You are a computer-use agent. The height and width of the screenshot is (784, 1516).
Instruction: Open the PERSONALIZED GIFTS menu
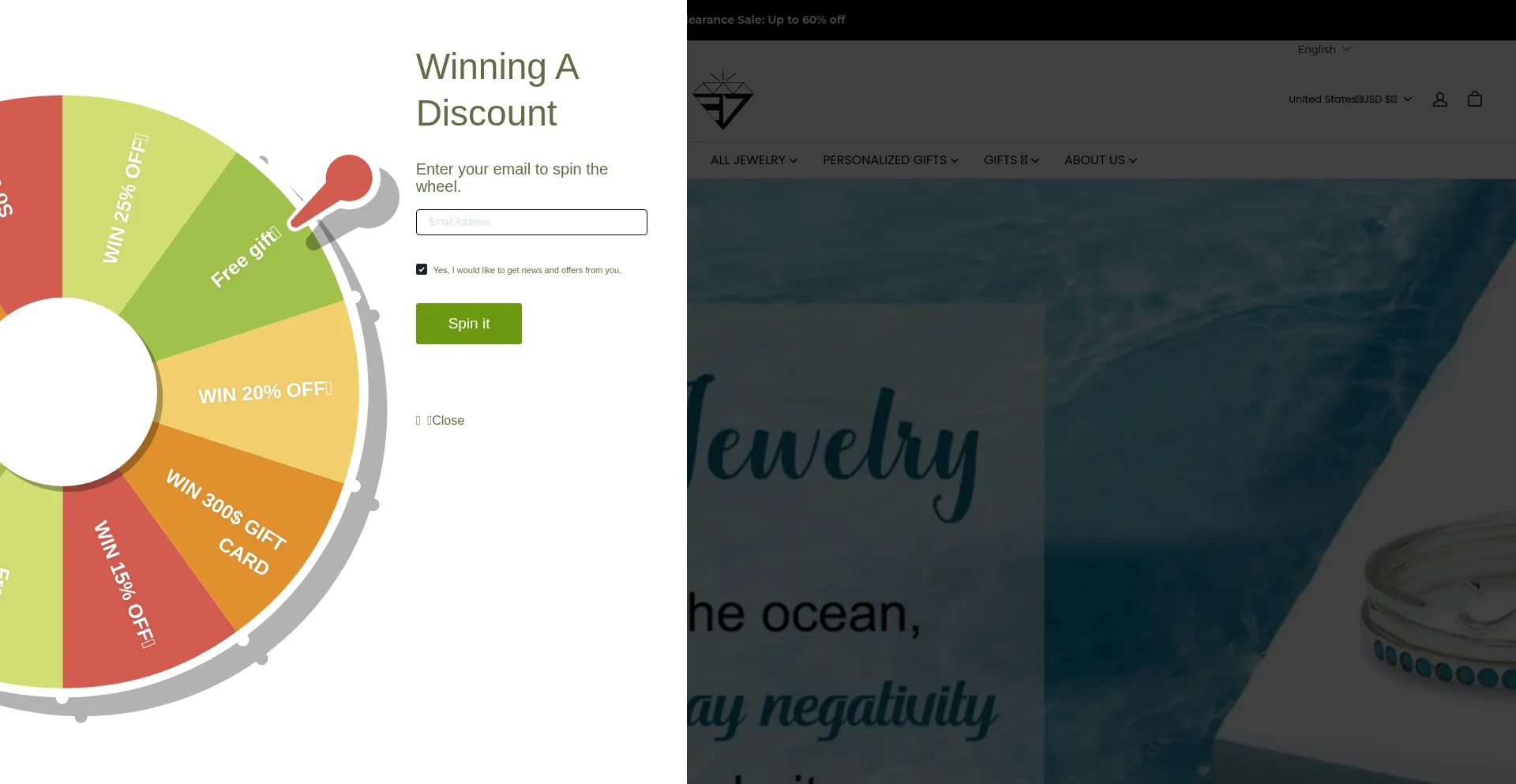click(x=890, y=160)
